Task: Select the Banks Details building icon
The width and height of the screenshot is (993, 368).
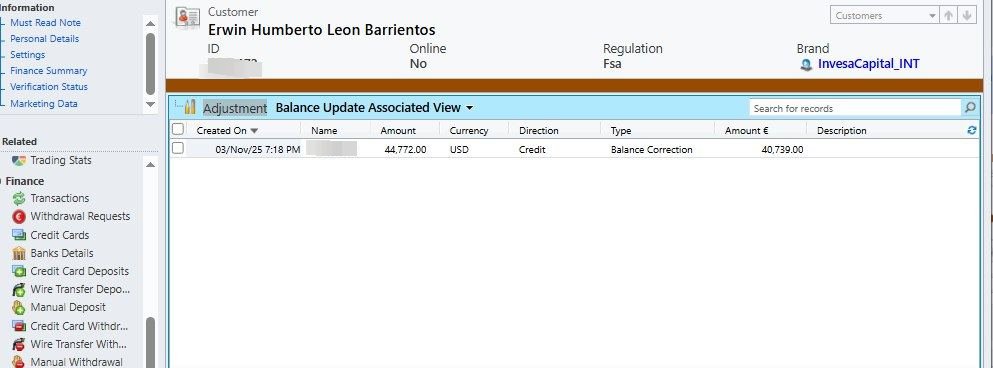Action: (19, 253)
